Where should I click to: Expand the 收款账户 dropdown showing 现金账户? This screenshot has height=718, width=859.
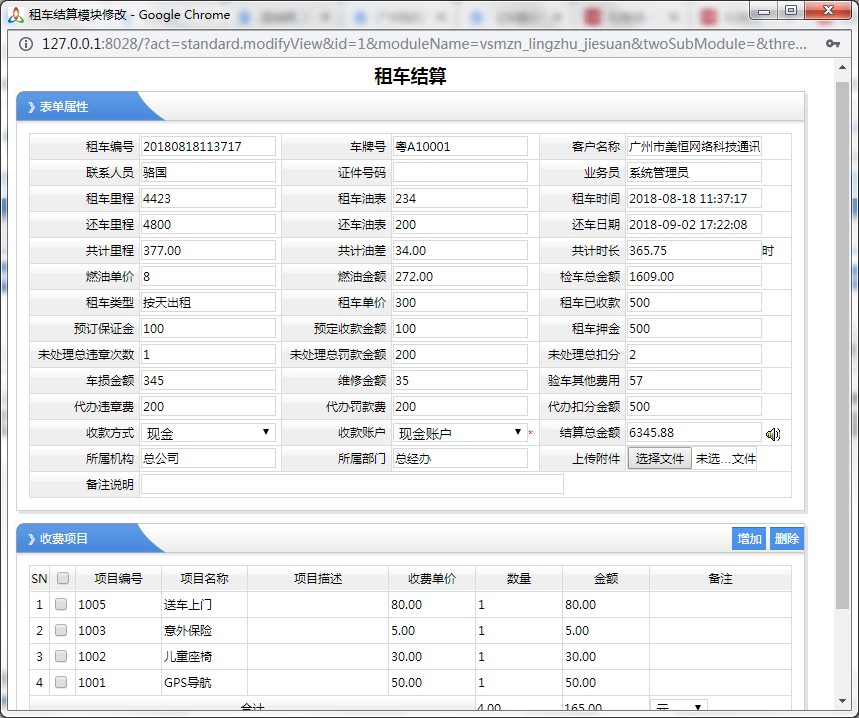point(460,432)
